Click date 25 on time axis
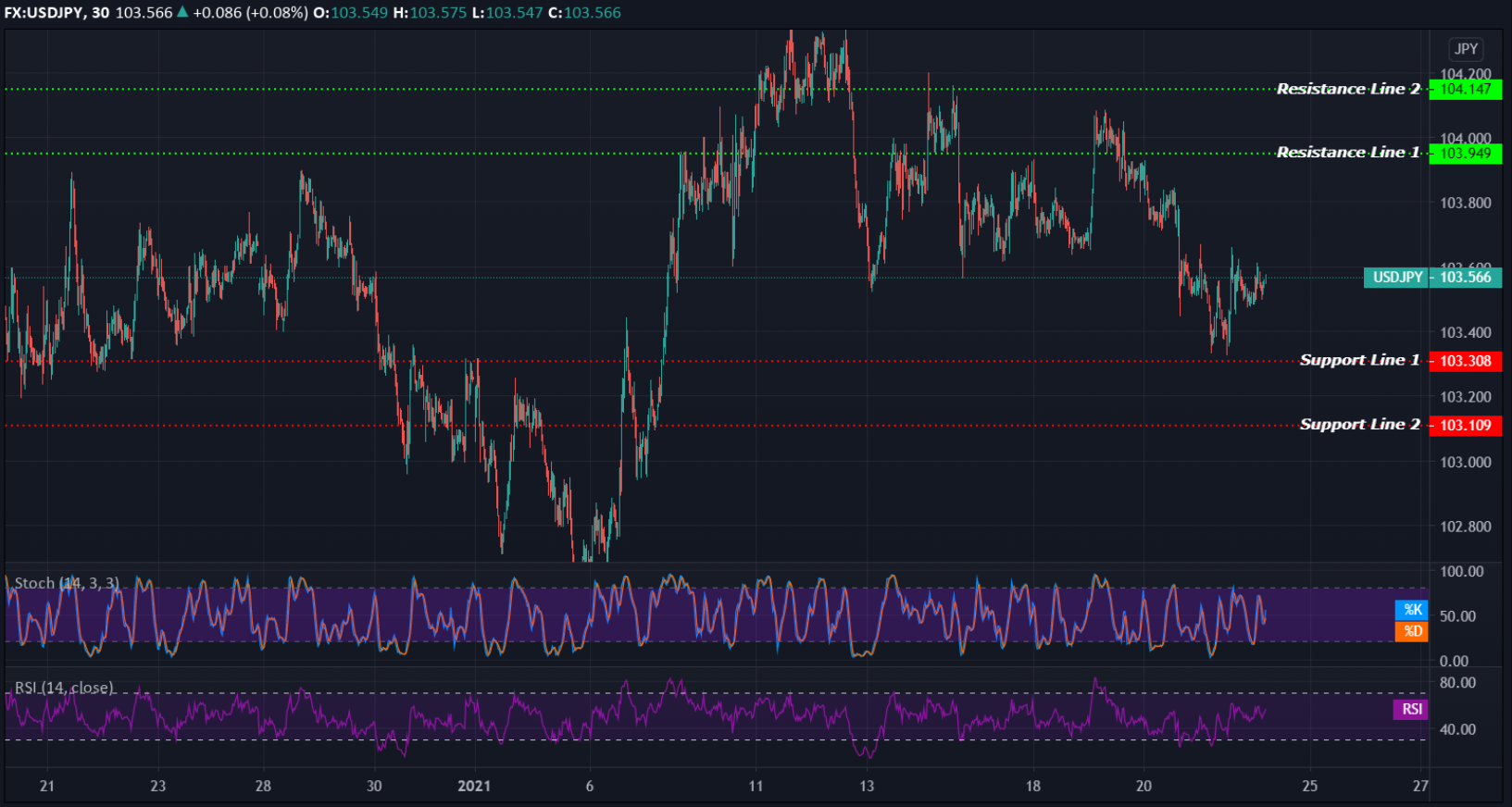This screenshot has width=1512, height=807. [x=1310, y=786]
